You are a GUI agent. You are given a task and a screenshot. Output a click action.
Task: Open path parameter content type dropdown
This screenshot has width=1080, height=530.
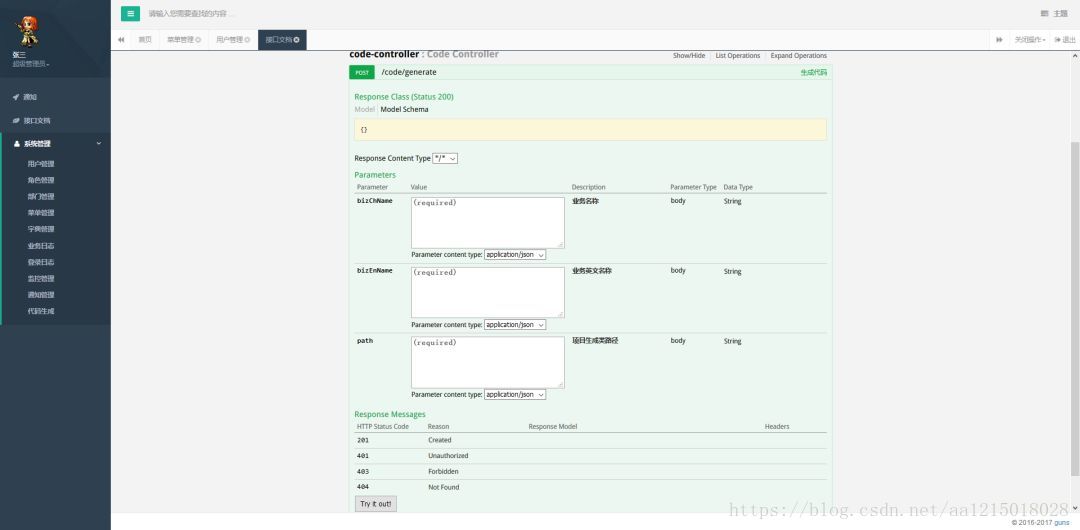[515, 395]
